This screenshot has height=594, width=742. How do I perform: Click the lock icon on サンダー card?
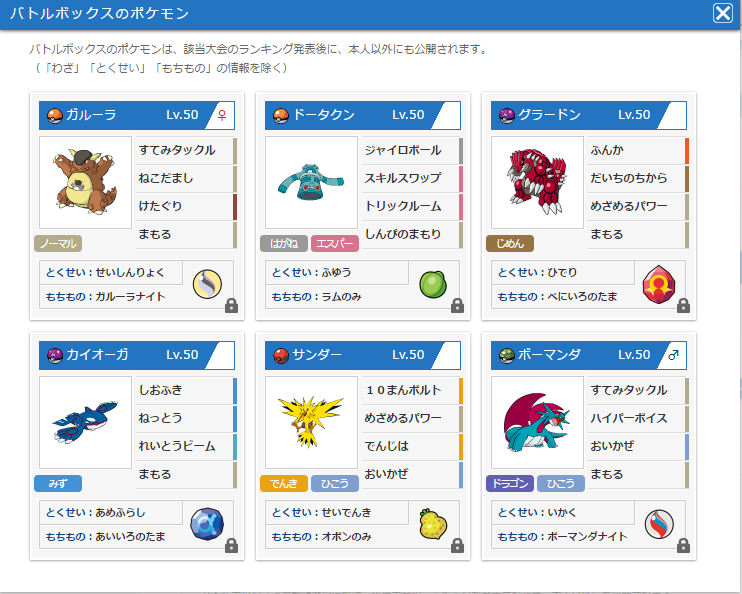(457, 545)
